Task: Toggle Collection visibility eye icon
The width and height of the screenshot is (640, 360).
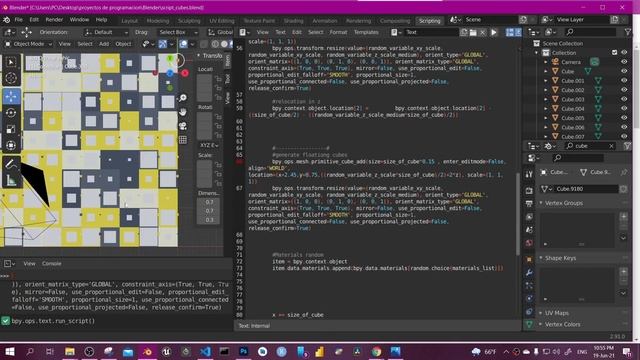Action: (624, 53)
